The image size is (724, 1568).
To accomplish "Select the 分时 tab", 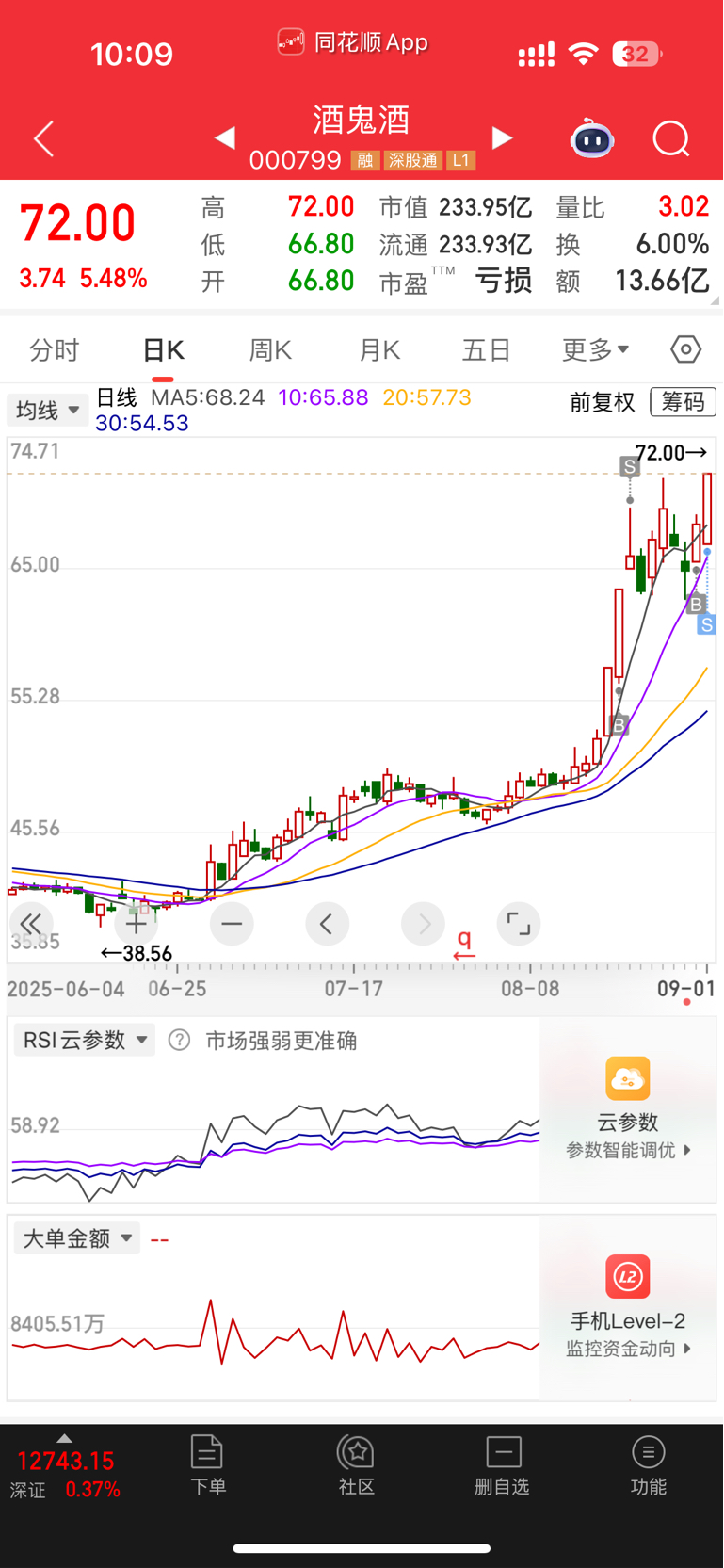I will pyautogui.click(x=55, y=350).
